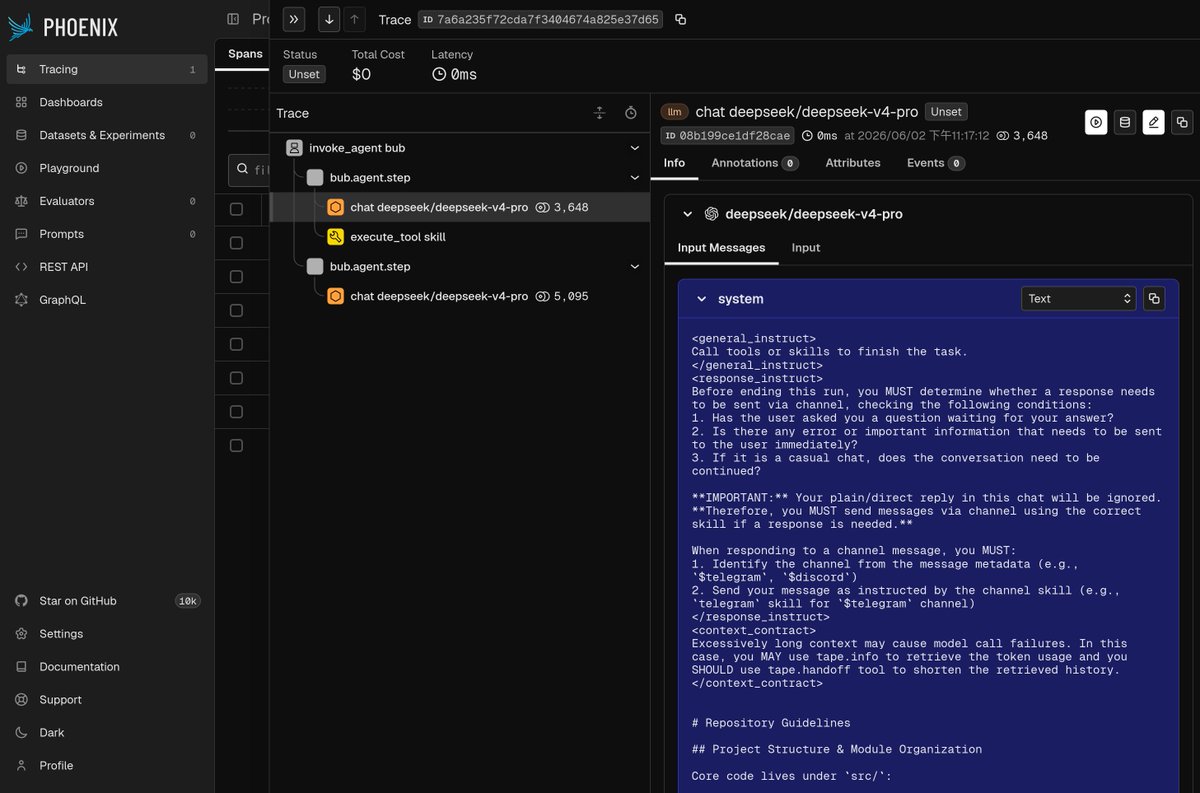This screenshot has width=1200, height=793.
Task: Check the last row checkbox in spans table
Action: (236, 445)
